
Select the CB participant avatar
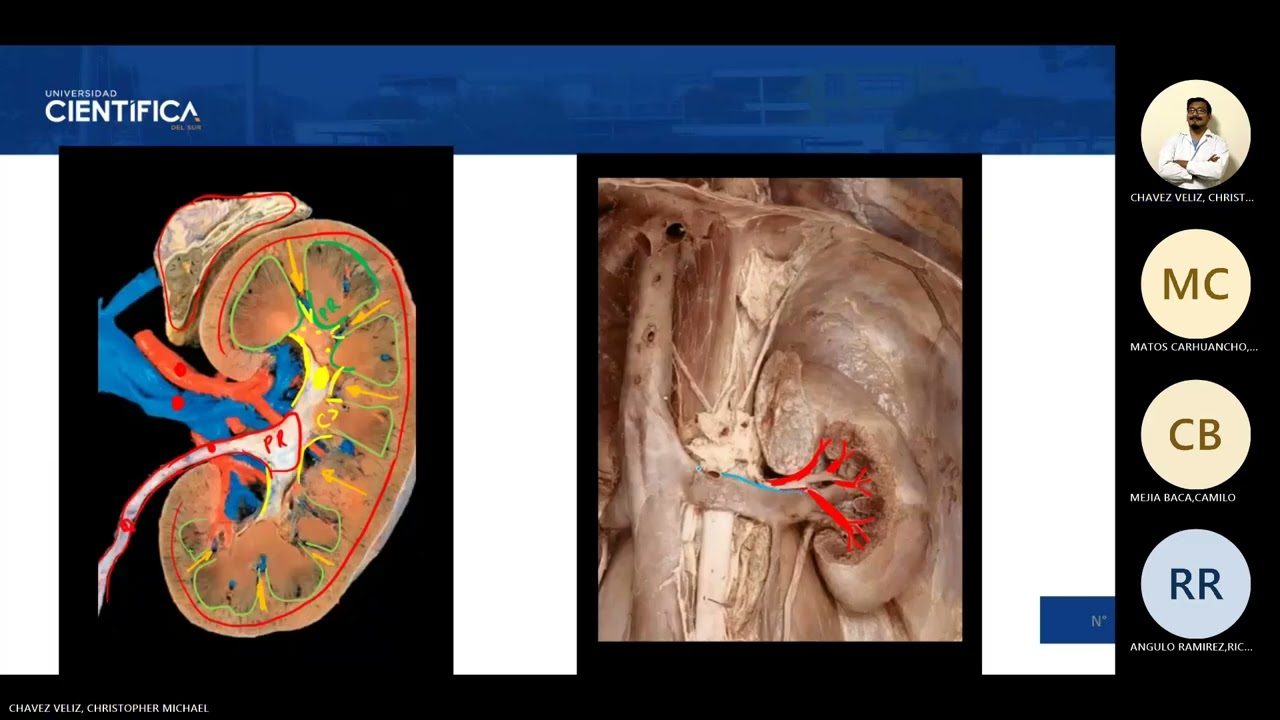[x=1195, y=435]
